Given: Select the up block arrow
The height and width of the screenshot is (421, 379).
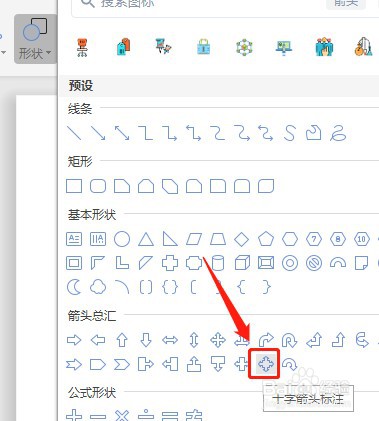Looking at the screenshot, I should point(122,340).
